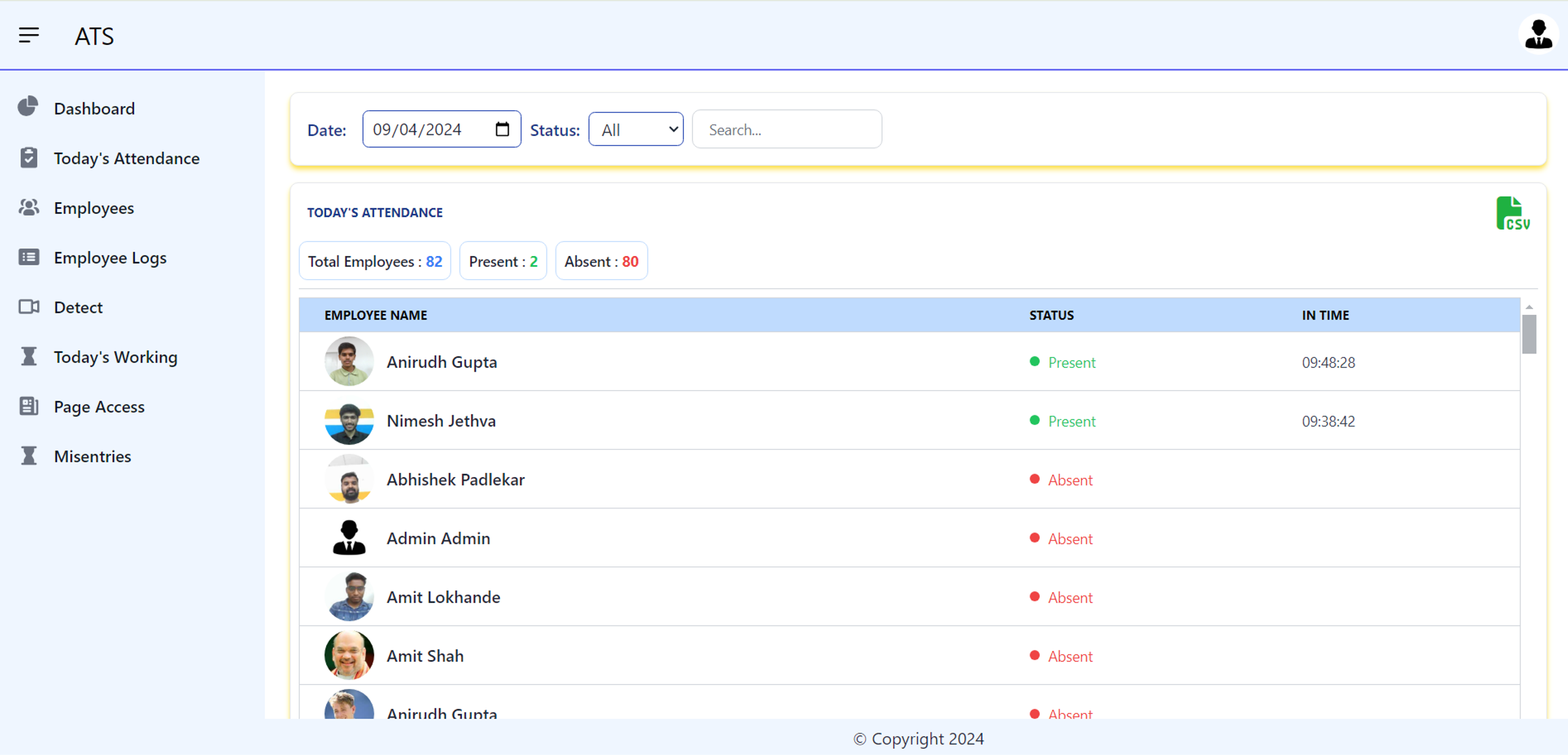Click the Absent 80 count badge
The image size is (1568, 755).
click(601, 261)
